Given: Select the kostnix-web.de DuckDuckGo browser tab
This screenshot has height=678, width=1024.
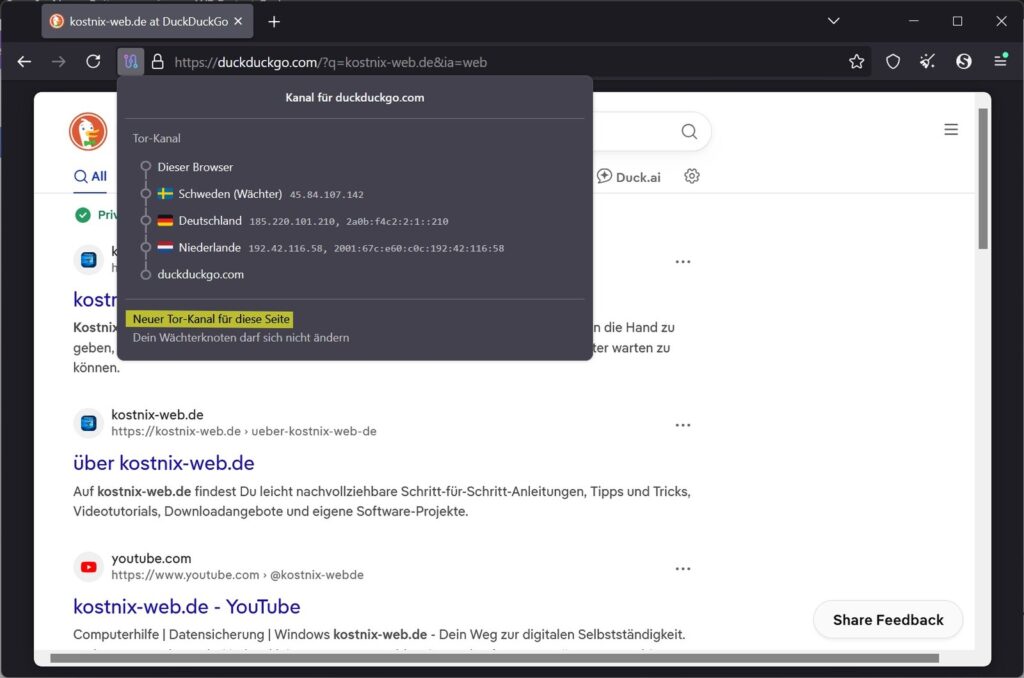Looking at the screenshot, I should tap(147, 22).
